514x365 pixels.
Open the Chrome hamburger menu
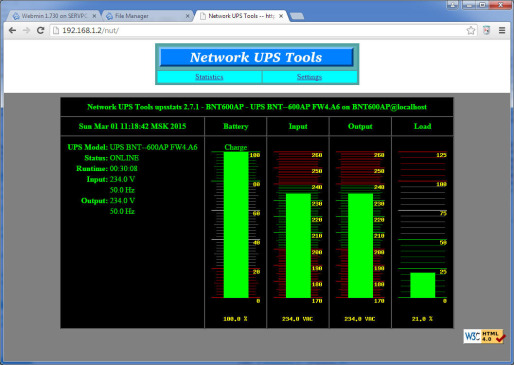pos(502,30)
